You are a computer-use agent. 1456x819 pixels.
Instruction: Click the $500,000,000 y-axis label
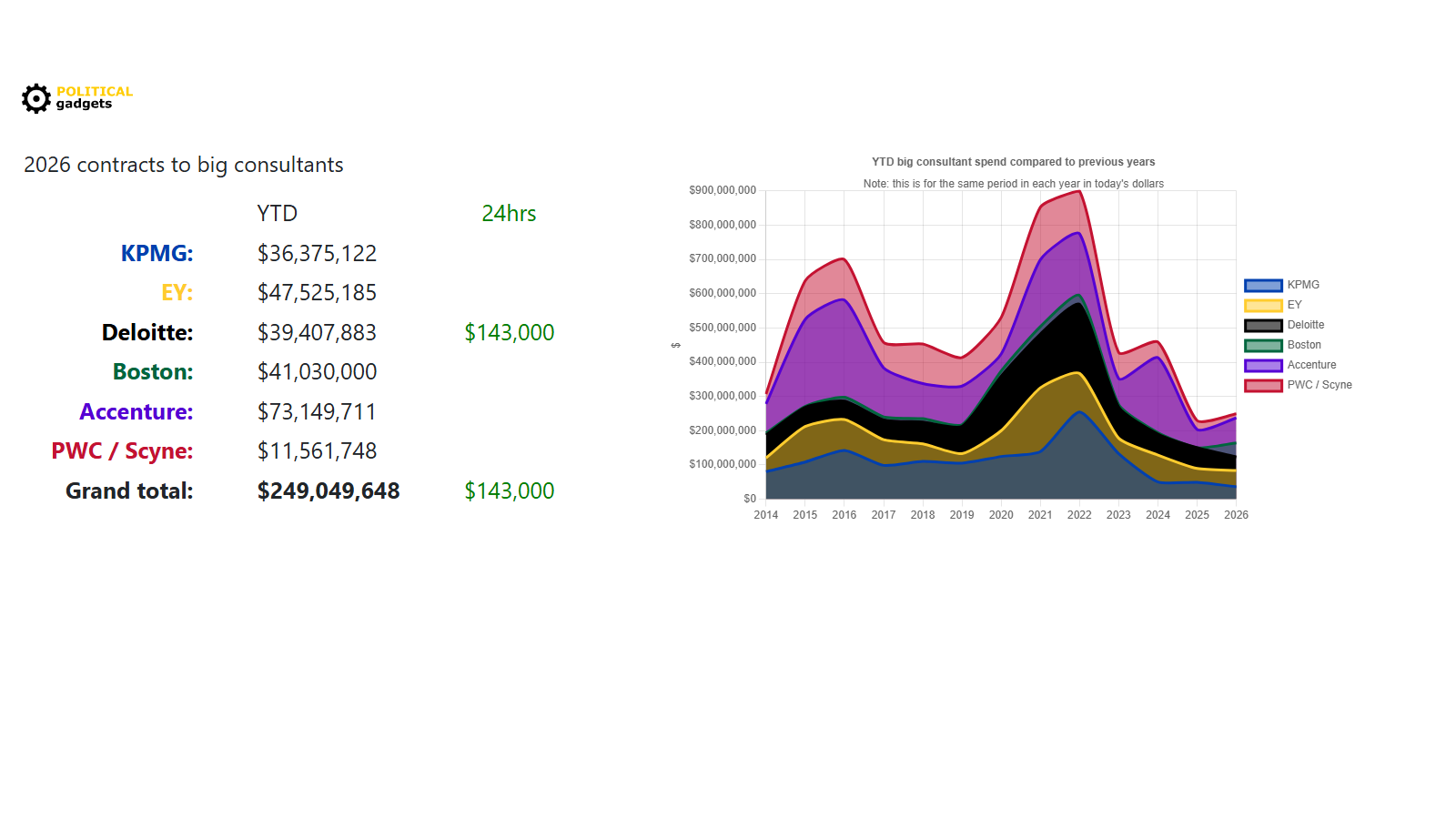tap(723, 328)
